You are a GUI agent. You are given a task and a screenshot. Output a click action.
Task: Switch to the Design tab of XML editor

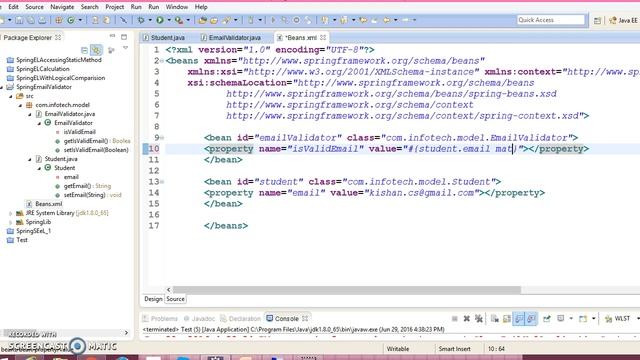tap(153, 299)
